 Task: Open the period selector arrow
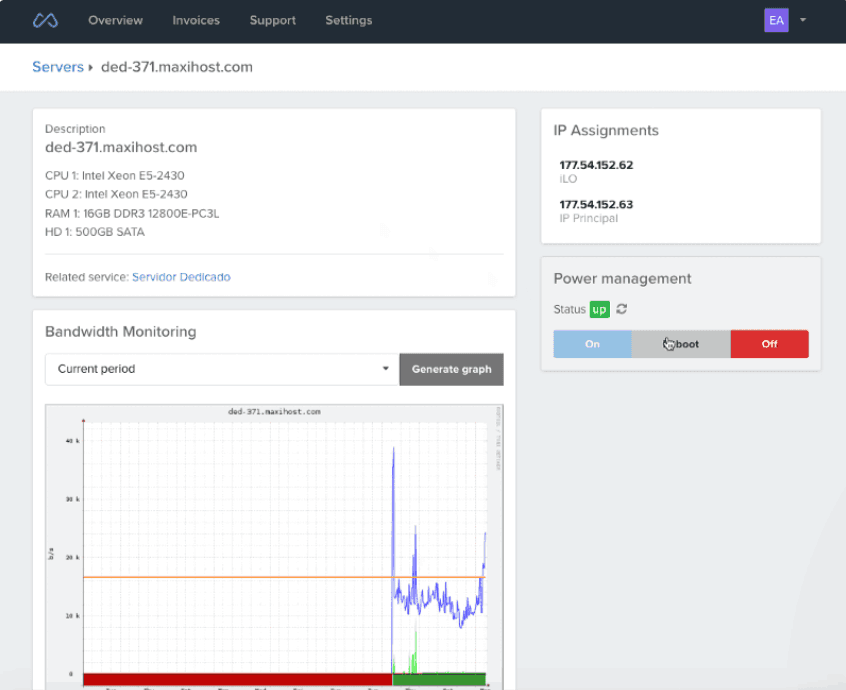(386, 369)
